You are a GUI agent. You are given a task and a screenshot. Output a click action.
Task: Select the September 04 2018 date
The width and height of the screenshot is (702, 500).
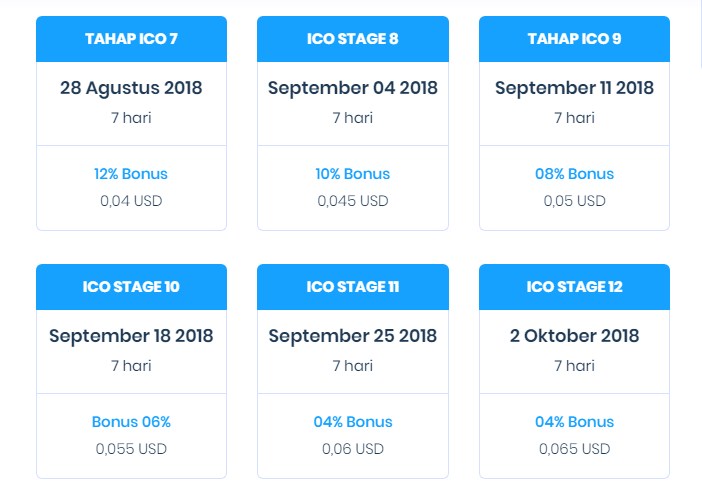tap(352, 88)
